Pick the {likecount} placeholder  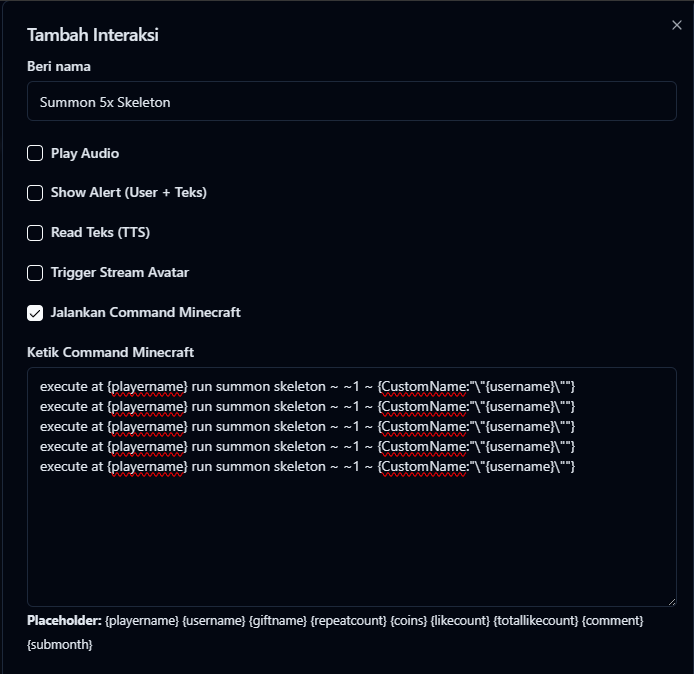pos(460,621)
